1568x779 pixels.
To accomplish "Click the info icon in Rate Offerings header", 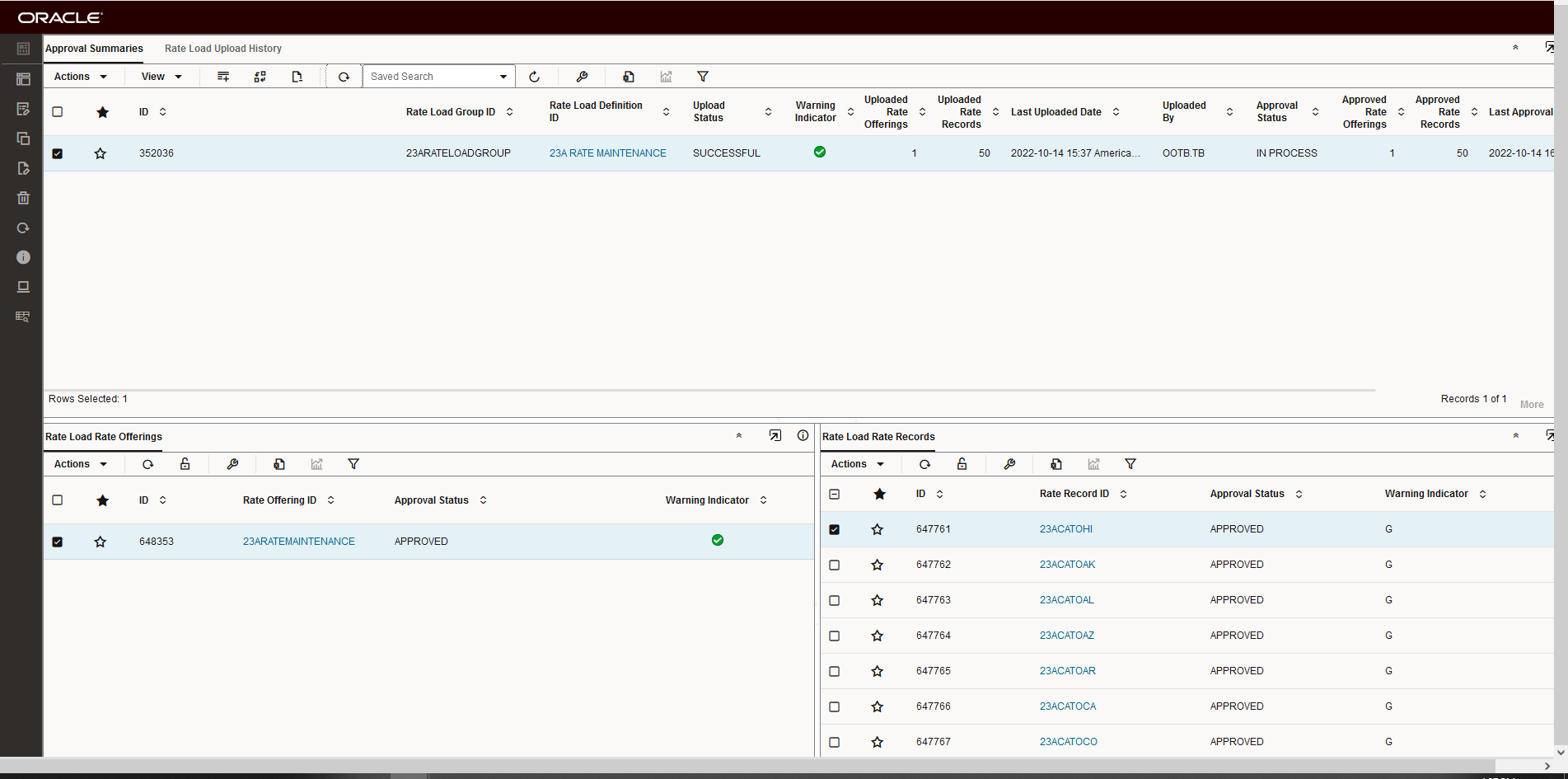I will [x=803, y=435].
